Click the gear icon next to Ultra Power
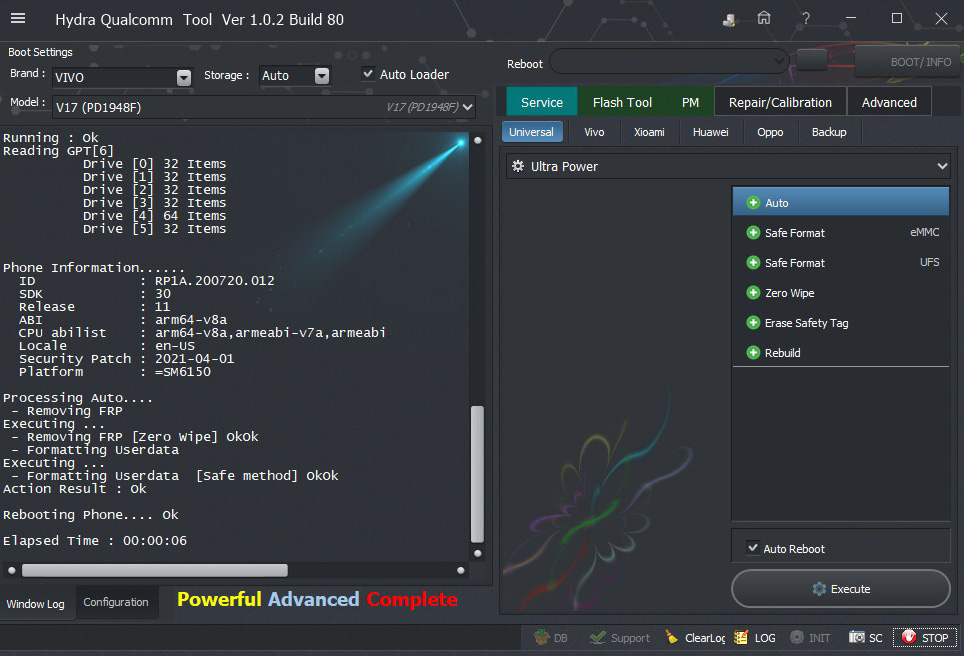Screen dimensions: 964x656 [518, 166]
